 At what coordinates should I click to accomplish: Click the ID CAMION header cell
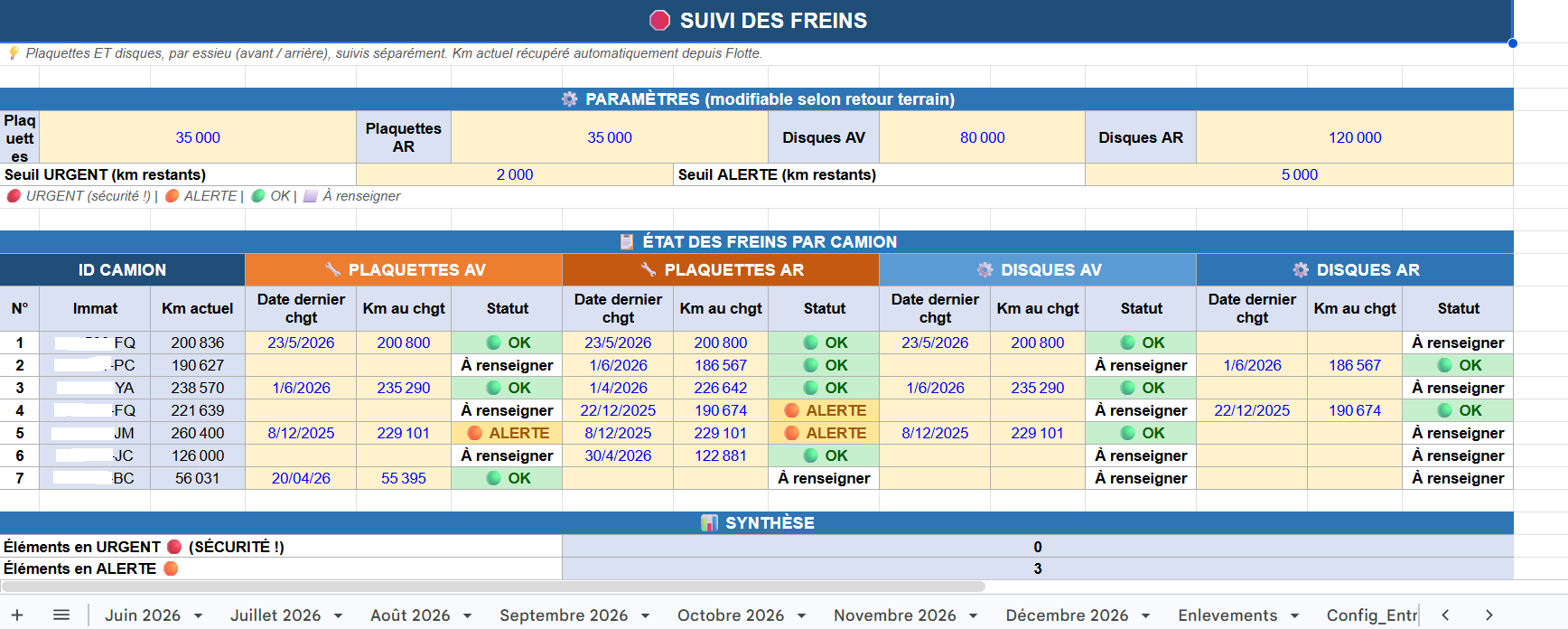point(122,269)
